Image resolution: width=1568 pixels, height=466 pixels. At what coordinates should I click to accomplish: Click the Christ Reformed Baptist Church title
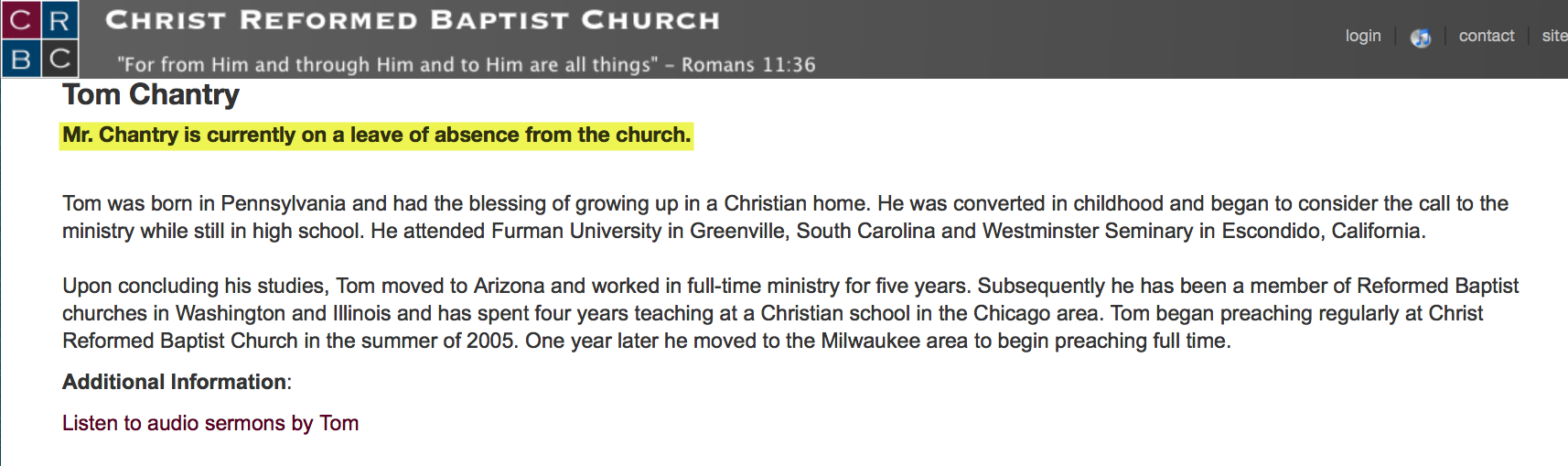[x=413, y=20]
